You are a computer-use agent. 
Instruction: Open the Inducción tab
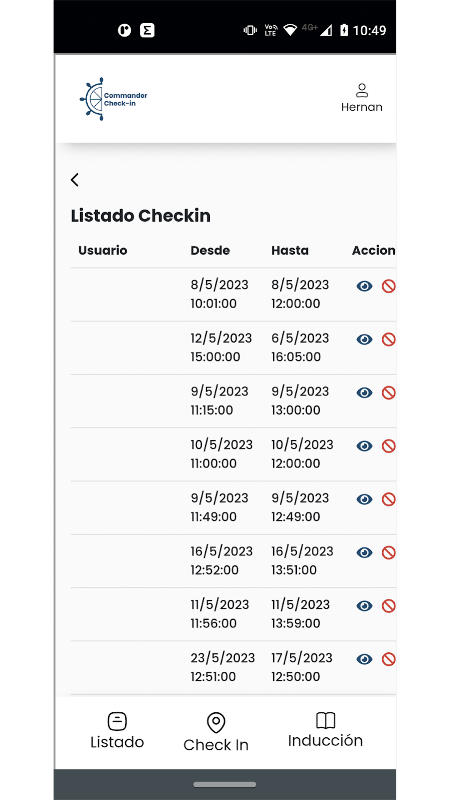[325, 730]
